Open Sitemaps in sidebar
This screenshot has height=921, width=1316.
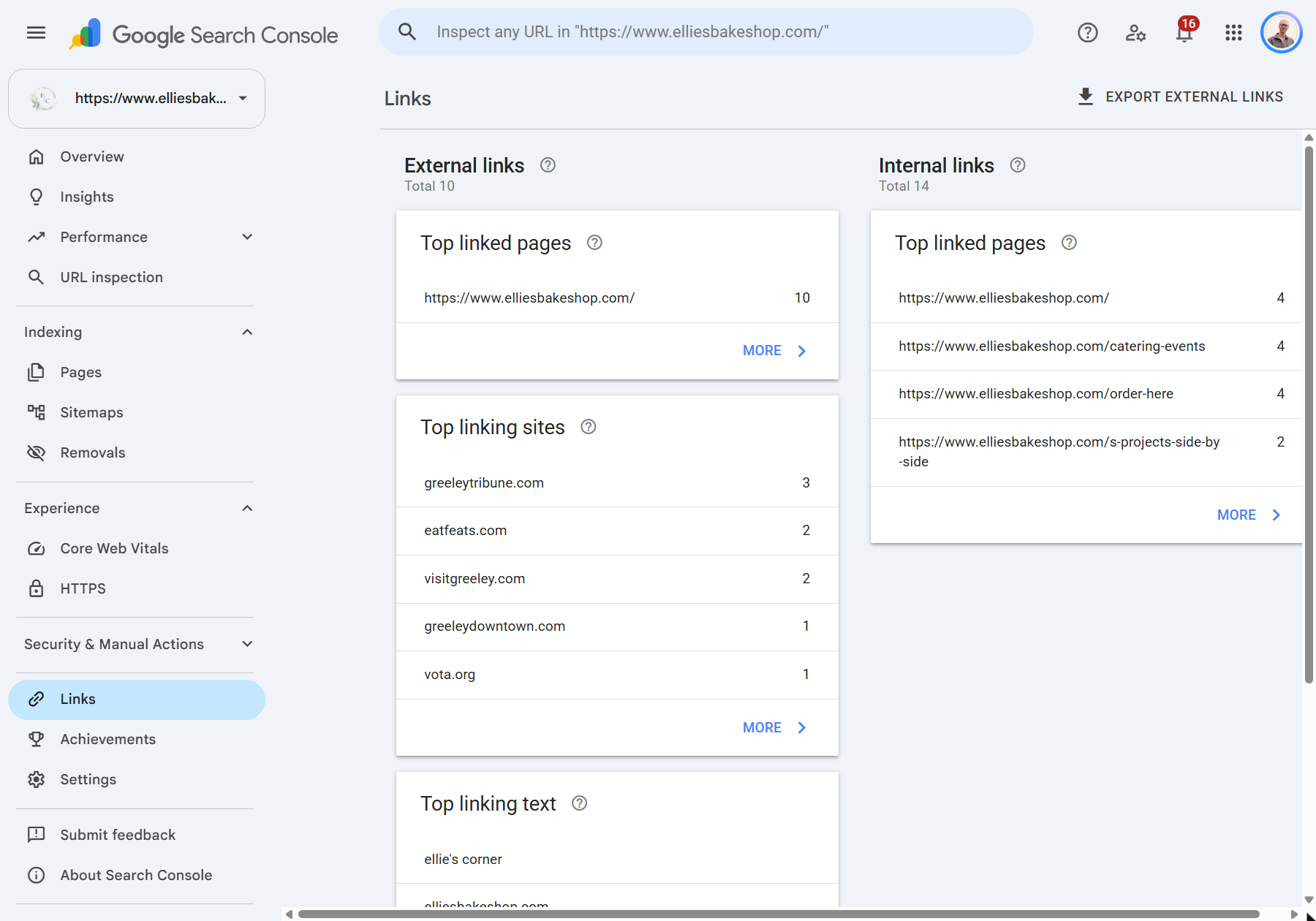pyautogui.click(x=137, y=412)
